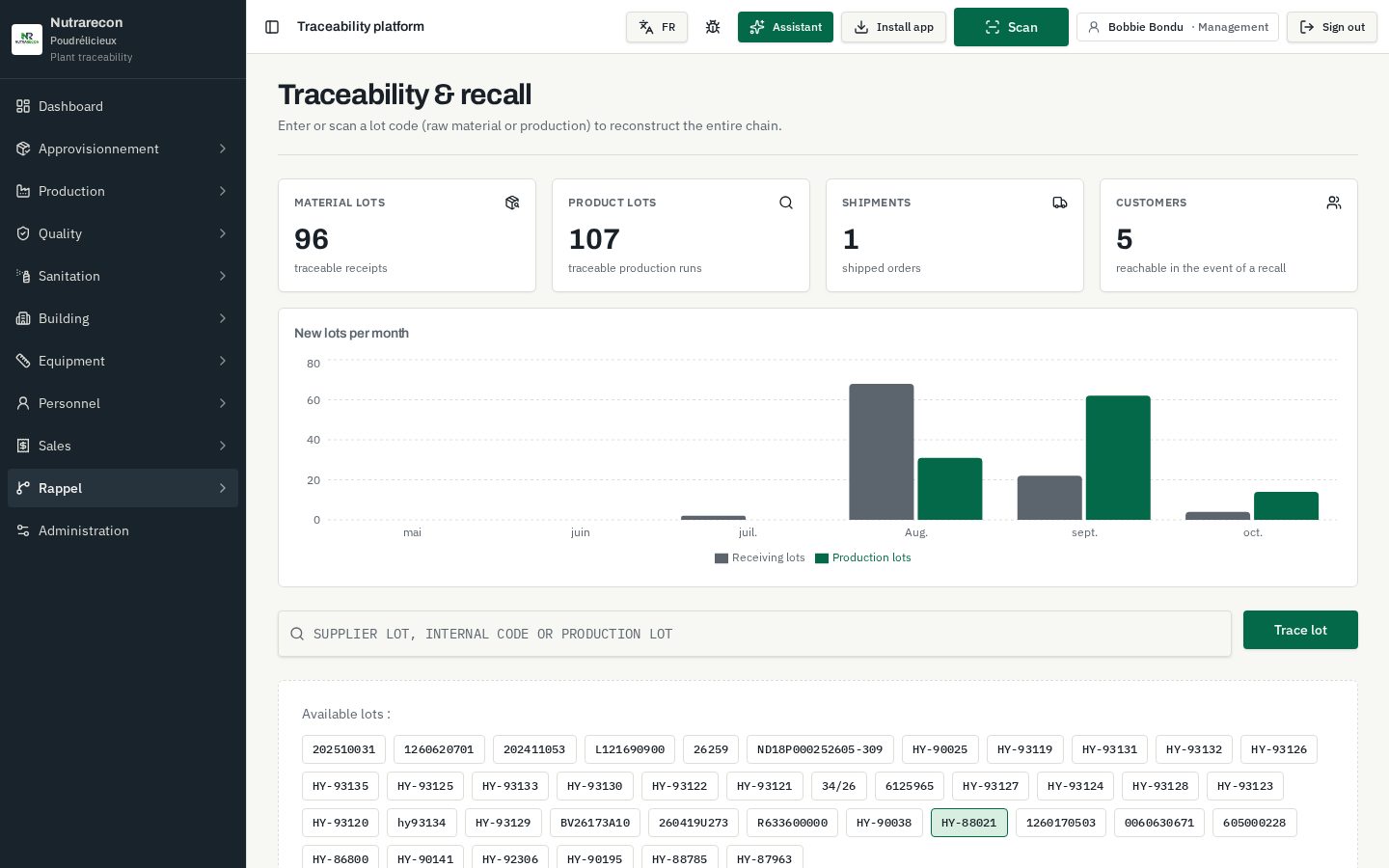Click the Shipments truck icon
The image size is (1389, 868).
(x=1060, y=203)
